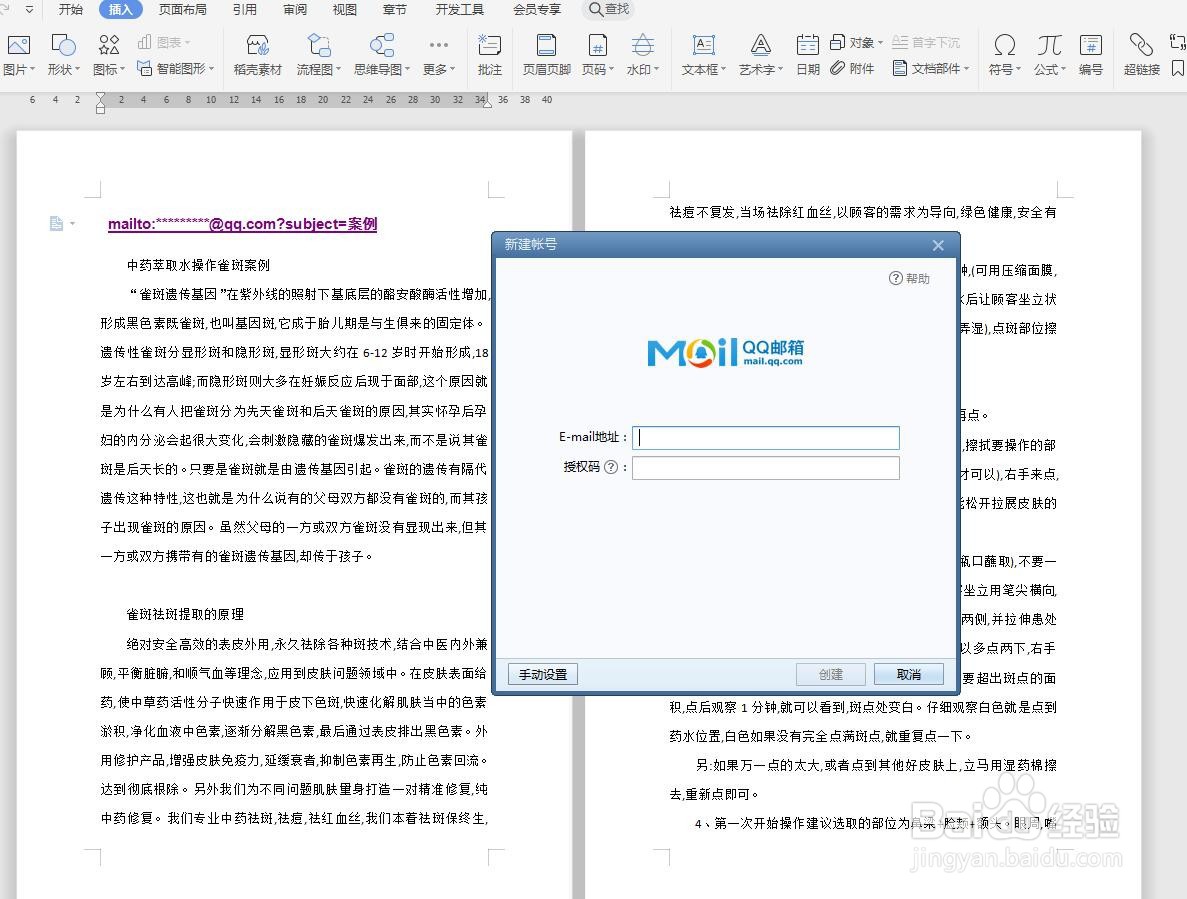Open the mailto qq.com hyperlink
This screenshot has height=899, width=1187.
pyautogui.click(x=242, y=223)
